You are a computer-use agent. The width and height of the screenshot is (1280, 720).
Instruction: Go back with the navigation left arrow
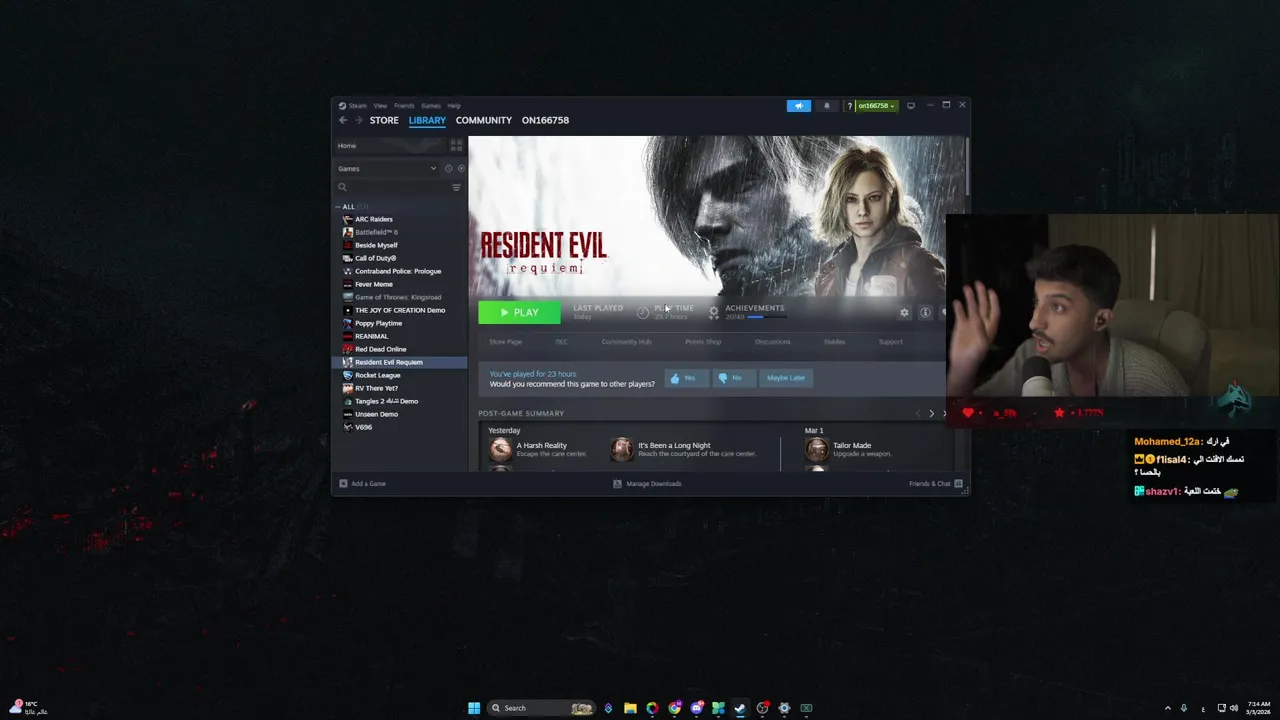pos(343,120)
